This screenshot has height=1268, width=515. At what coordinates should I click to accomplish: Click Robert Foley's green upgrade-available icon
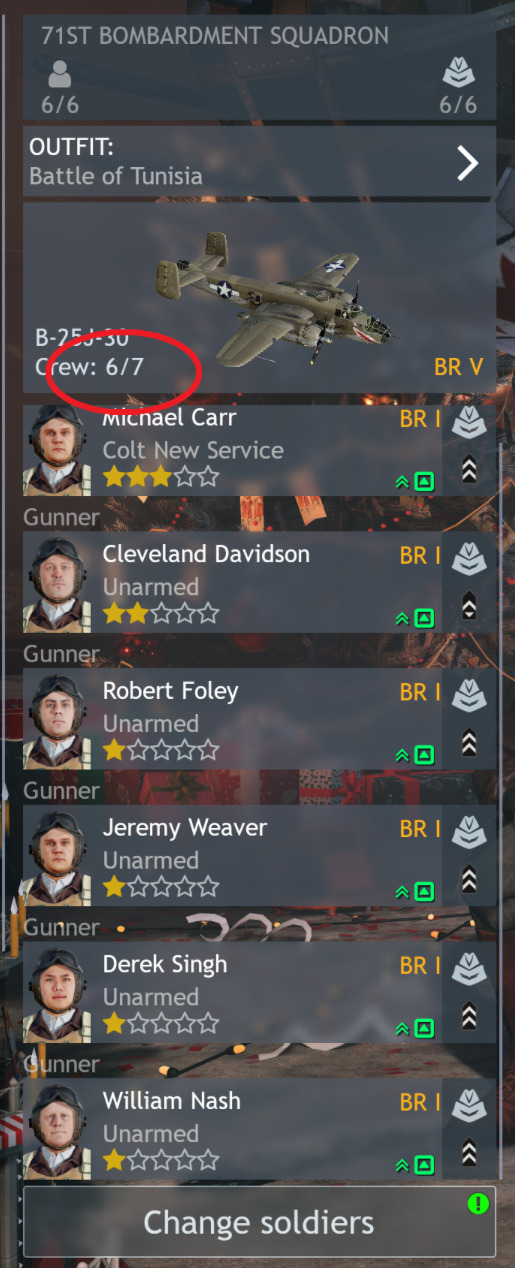(x=425, y=754)
